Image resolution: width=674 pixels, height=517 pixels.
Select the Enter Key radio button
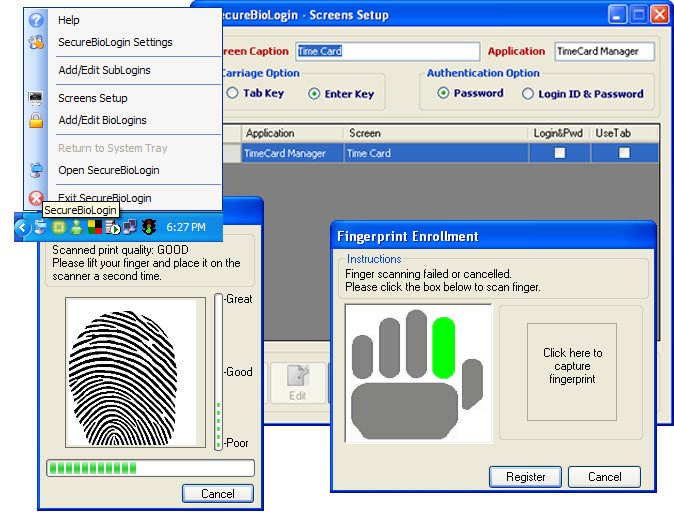pos(314,93)
